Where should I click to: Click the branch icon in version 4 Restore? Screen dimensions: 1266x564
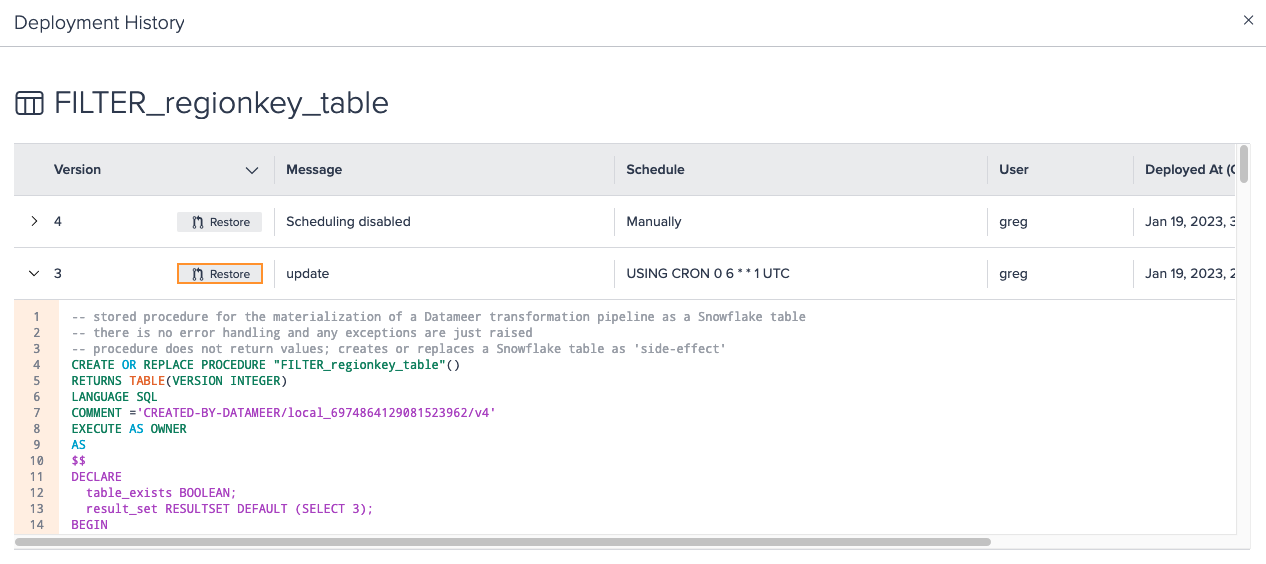(x=198, y=222)
